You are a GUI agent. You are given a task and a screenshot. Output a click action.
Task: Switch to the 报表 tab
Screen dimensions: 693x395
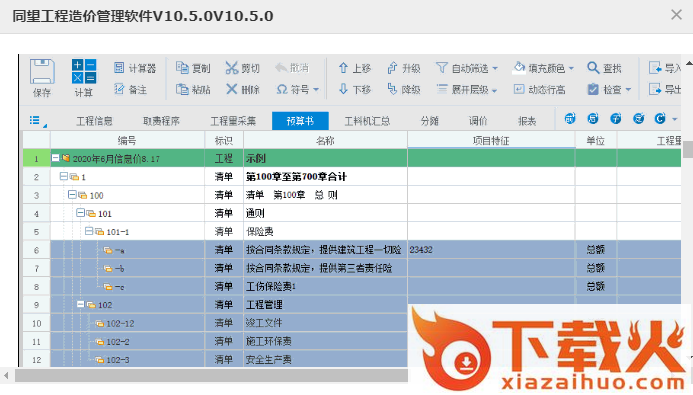pyautogui.click(x=527, y=121)
